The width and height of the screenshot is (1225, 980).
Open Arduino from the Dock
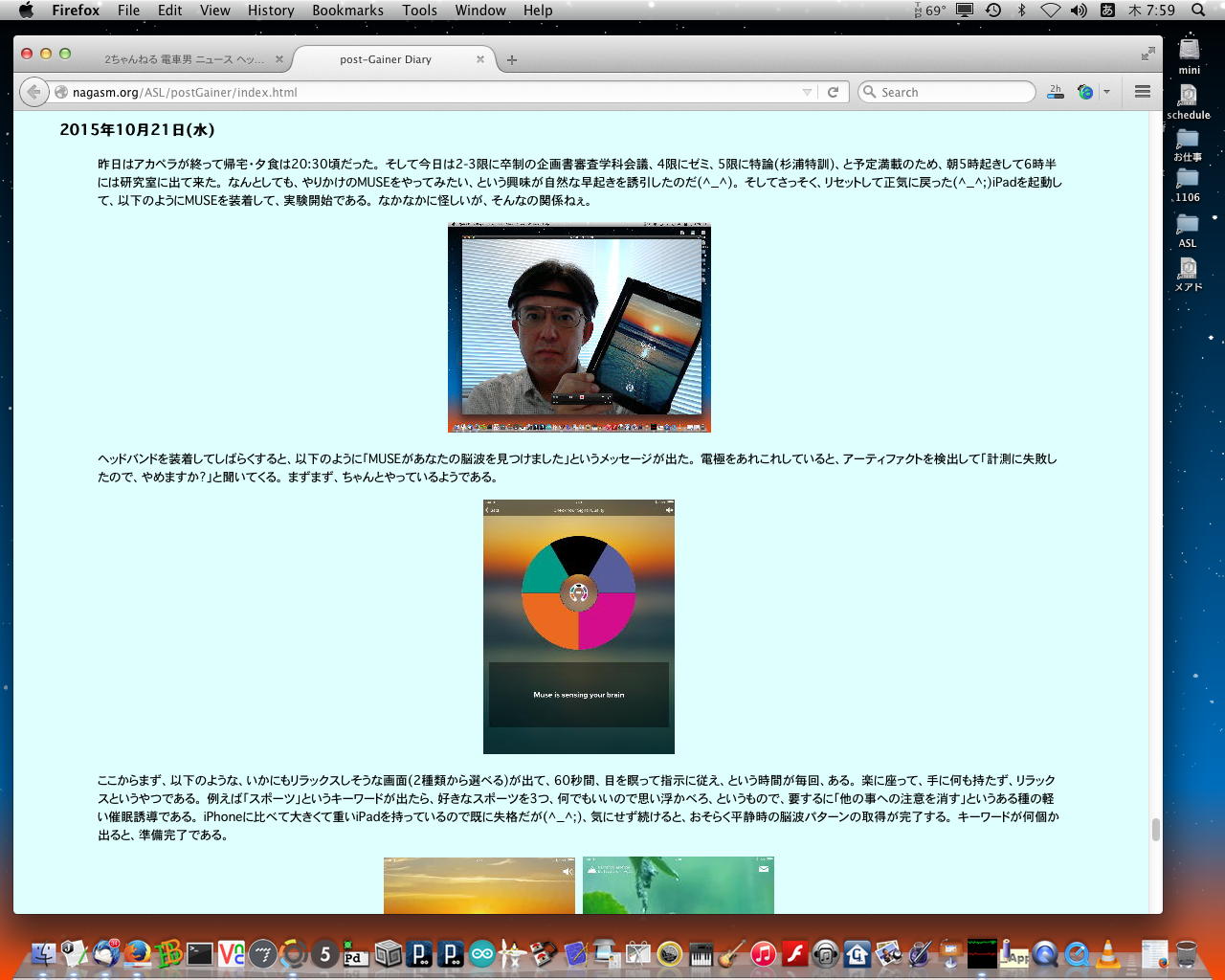click(x=481, y=953)
